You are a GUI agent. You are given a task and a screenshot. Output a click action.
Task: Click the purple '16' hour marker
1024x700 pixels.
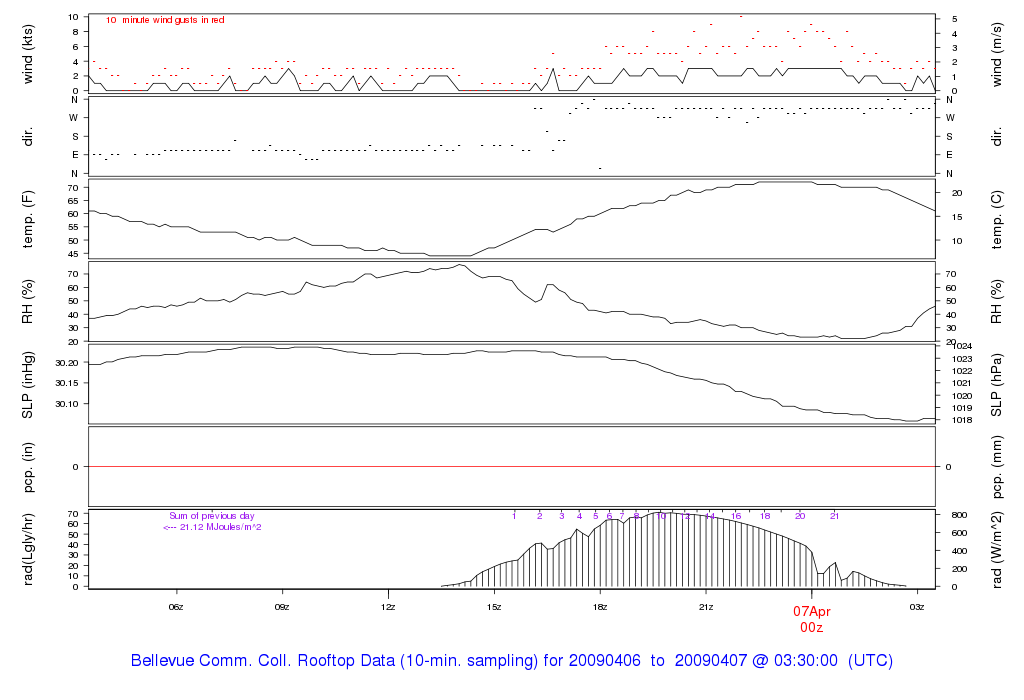[x=736, y=516]
